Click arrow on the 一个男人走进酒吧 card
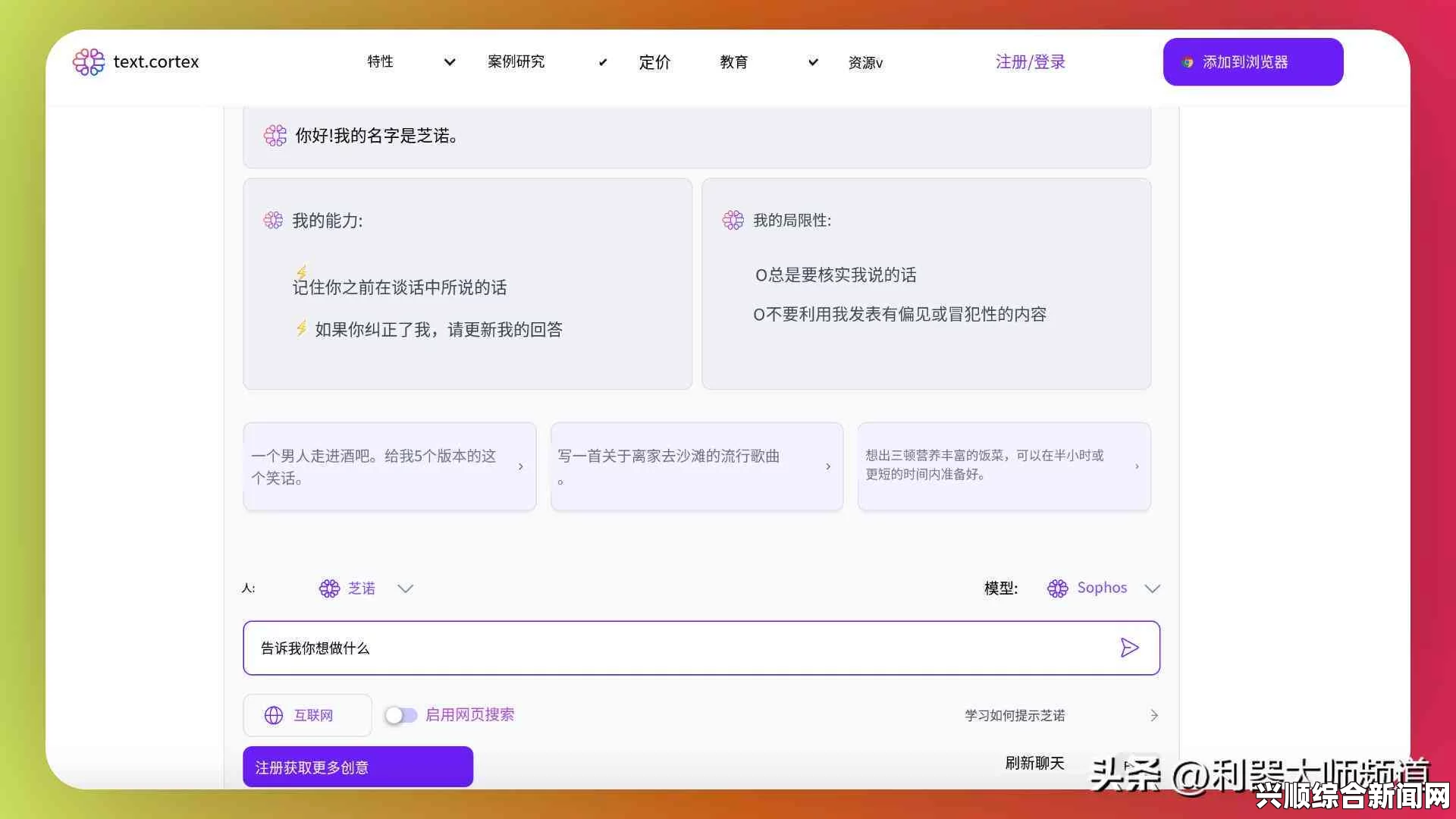This screenshot has height=819, width=1456. coord(520,466)
